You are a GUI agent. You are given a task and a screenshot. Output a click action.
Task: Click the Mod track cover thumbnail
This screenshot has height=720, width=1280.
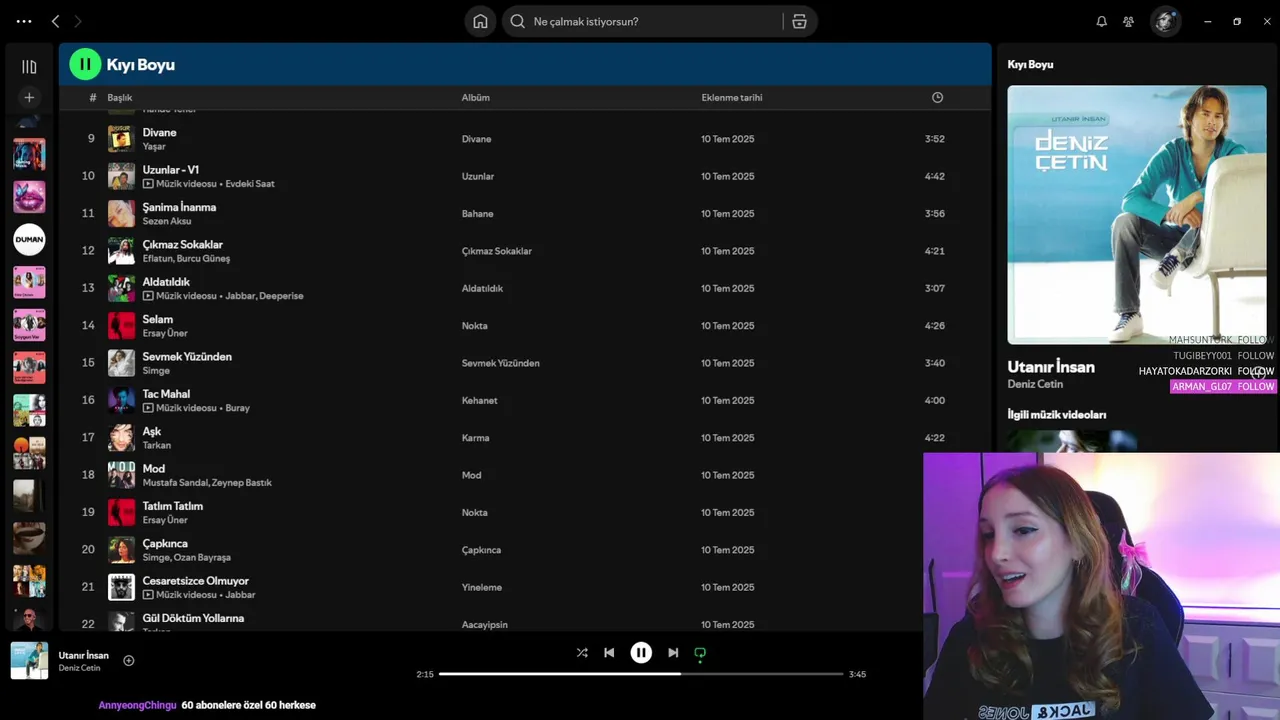coord(121,475)
